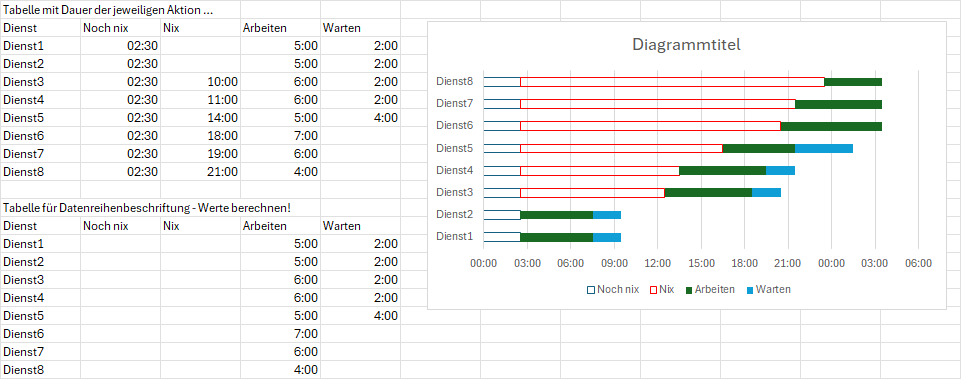This screenshot has width=961, height=379.
Task: Select Dienst3 row label in lower table
Action: coord(40,280)
